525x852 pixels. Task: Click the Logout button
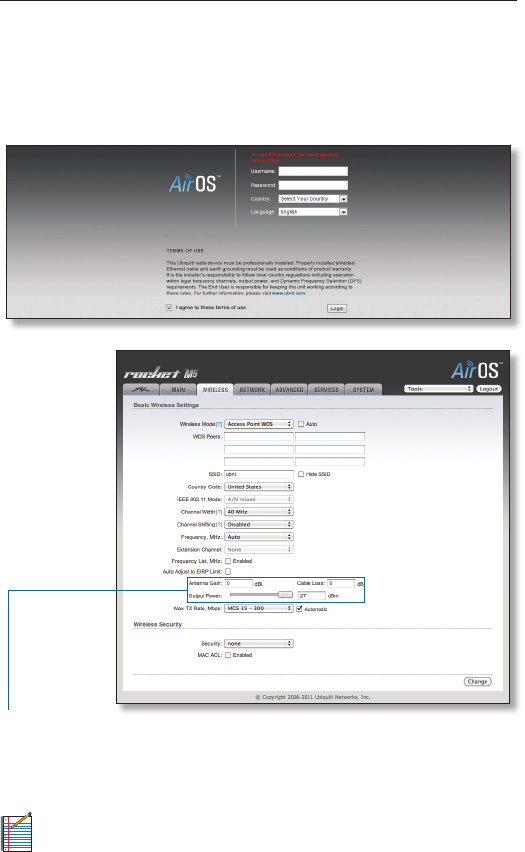[489, 389]
